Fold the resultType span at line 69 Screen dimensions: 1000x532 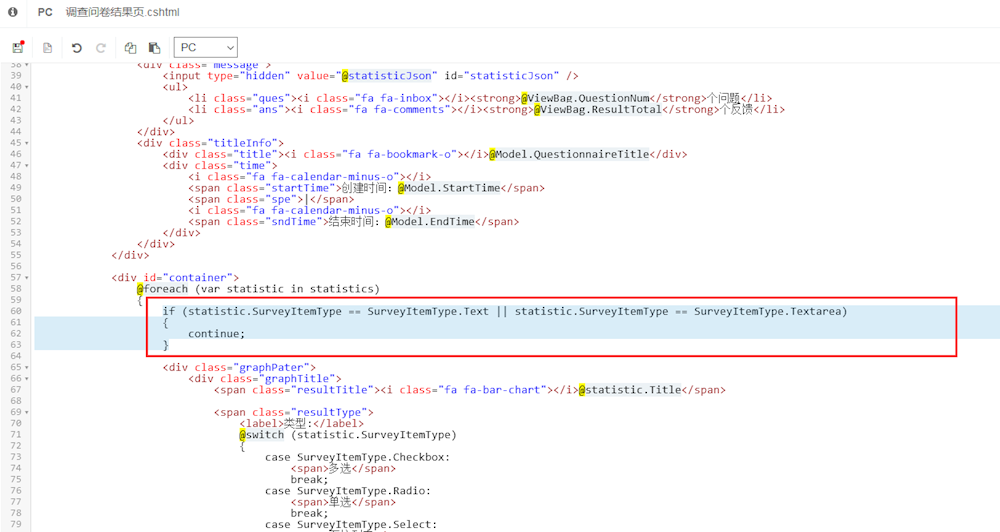(27, 413)
